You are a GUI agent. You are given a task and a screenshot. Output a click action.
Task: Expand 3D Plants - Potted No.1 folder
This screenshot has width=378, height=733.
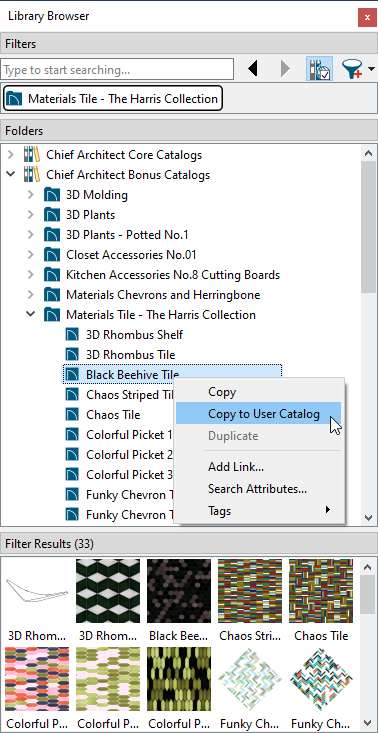(31, 235)
